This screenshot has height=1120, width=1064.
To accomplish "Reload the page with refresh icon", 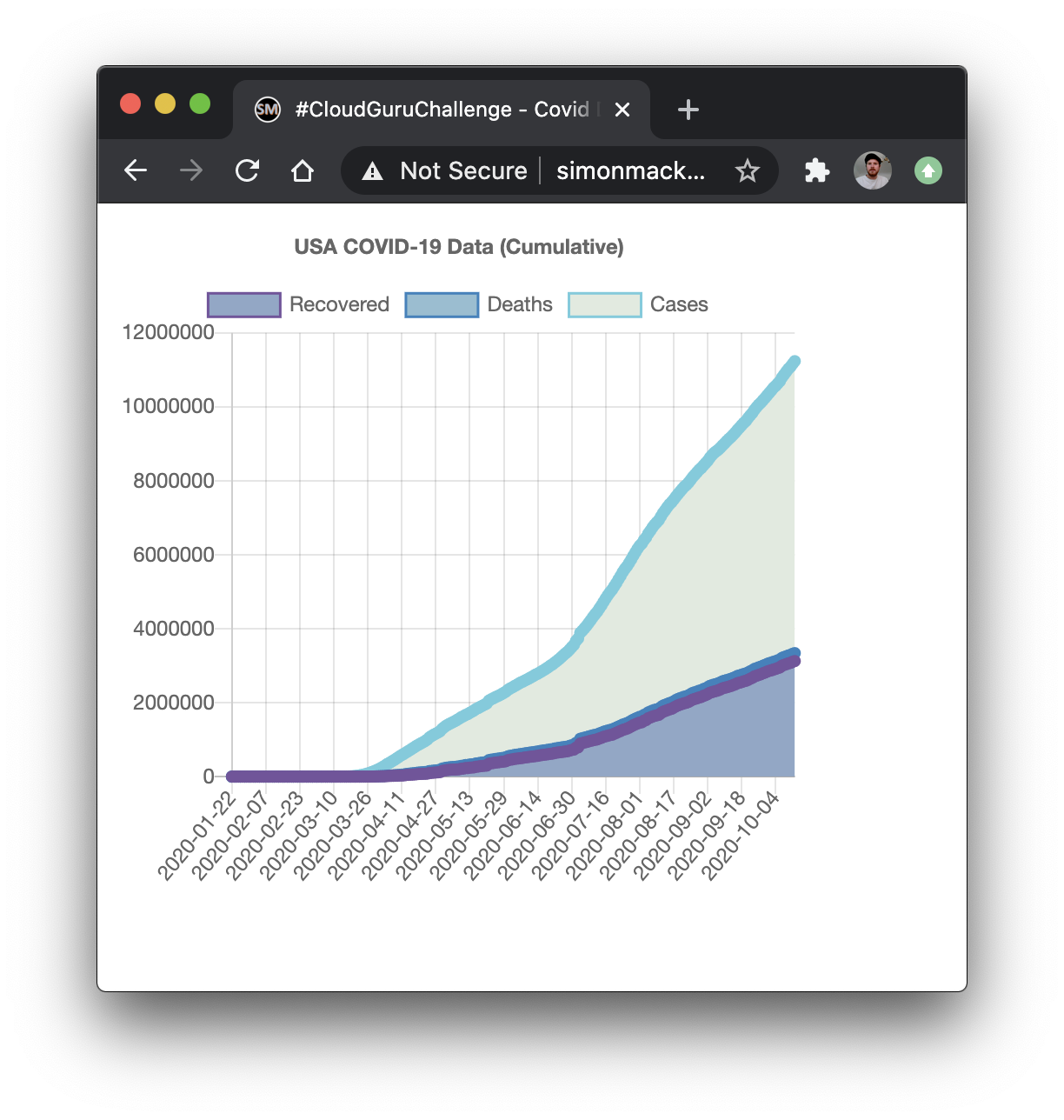I will (x=247, y=170).
